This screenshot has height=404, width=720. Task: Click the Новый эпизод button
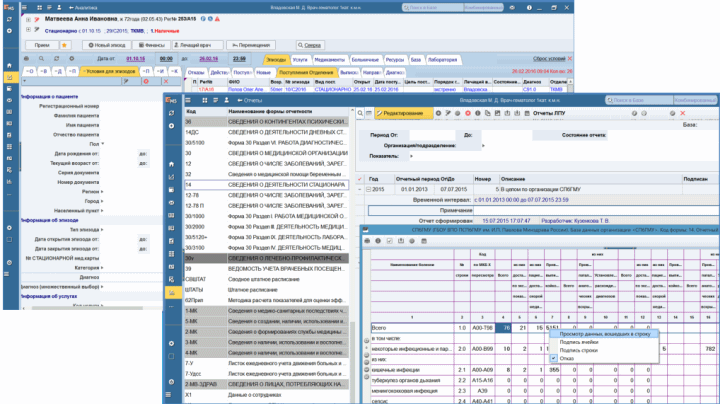click(107, 45)
